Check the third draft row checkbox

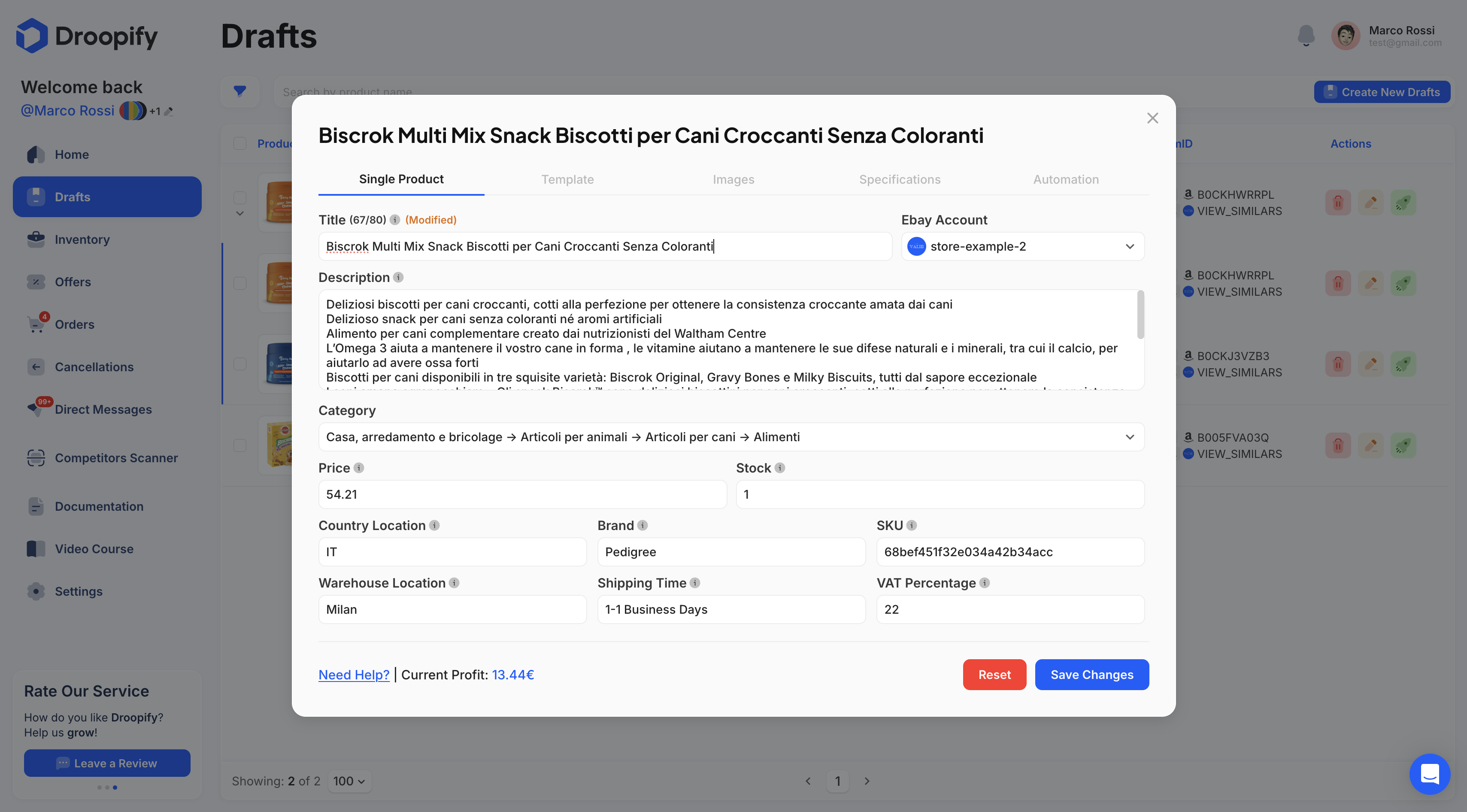(x=240, y=364)
